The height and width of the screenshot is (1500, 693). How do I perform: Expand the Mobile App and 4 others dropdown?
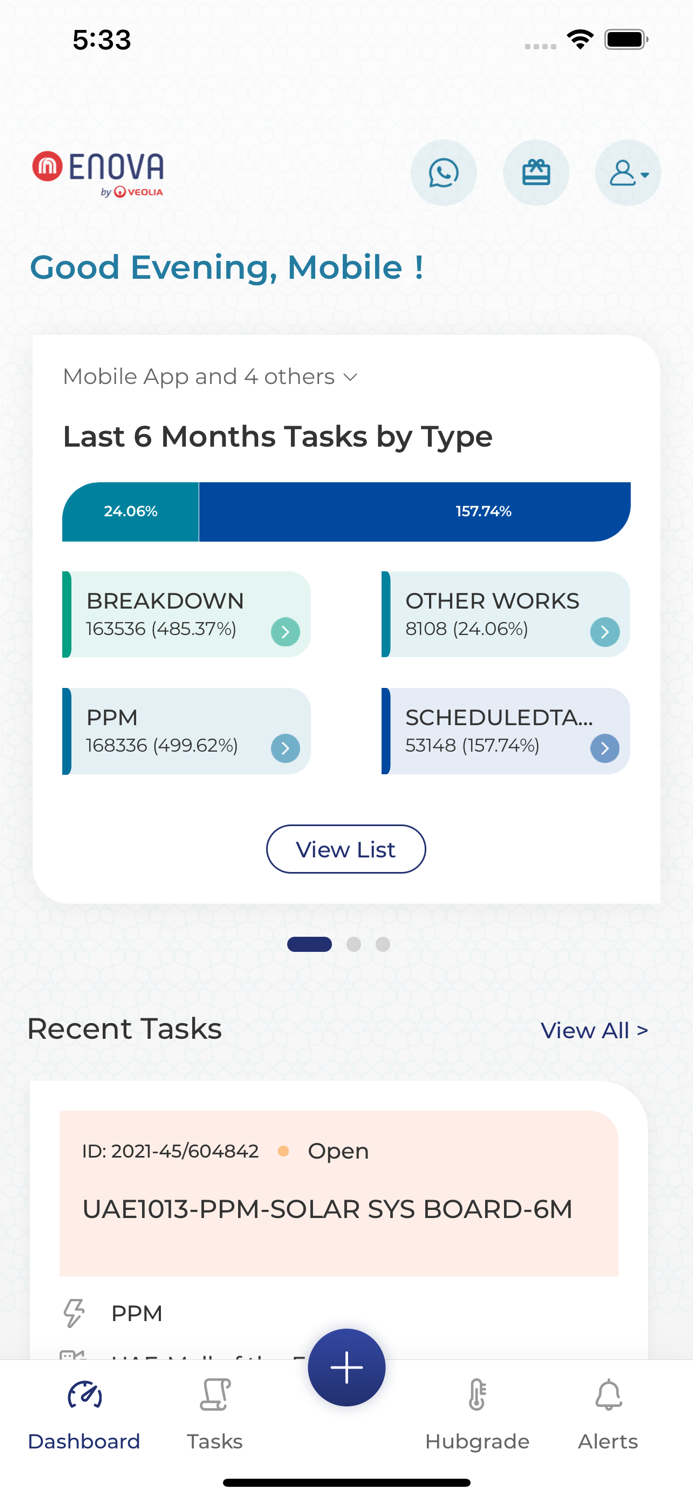[350, 377]
